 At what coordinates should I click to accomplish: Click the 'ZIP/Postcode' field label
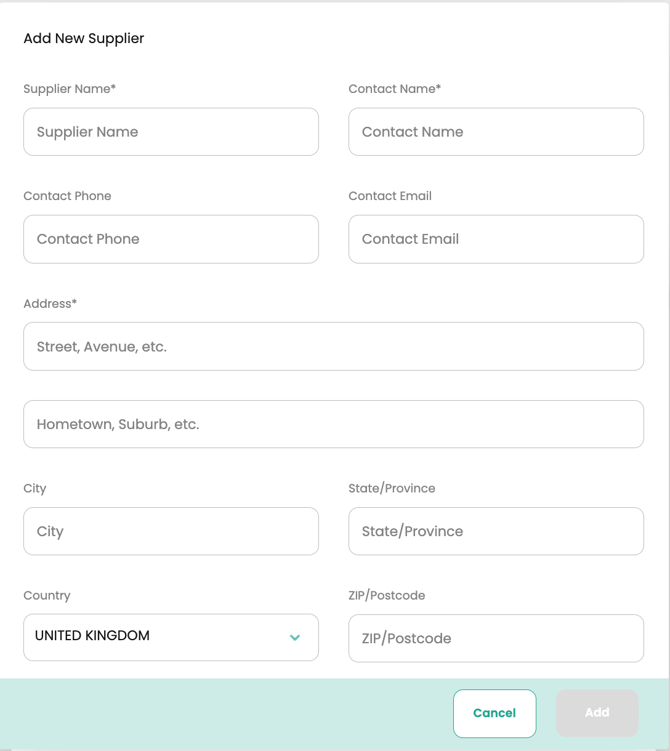coord(387,595)
